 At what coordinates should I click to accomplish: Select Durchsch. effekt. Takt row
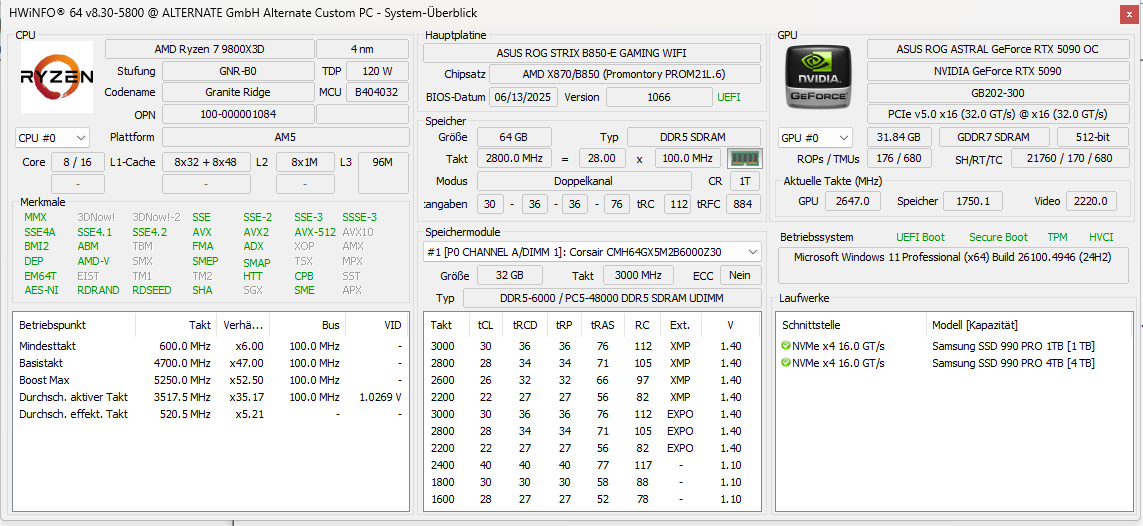tap(211, 414)
